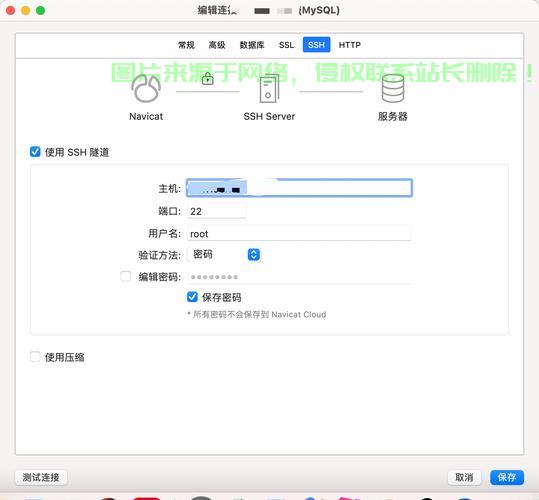Click the 测试连接 button
The image size is (539, 500).
coord(41,477)
